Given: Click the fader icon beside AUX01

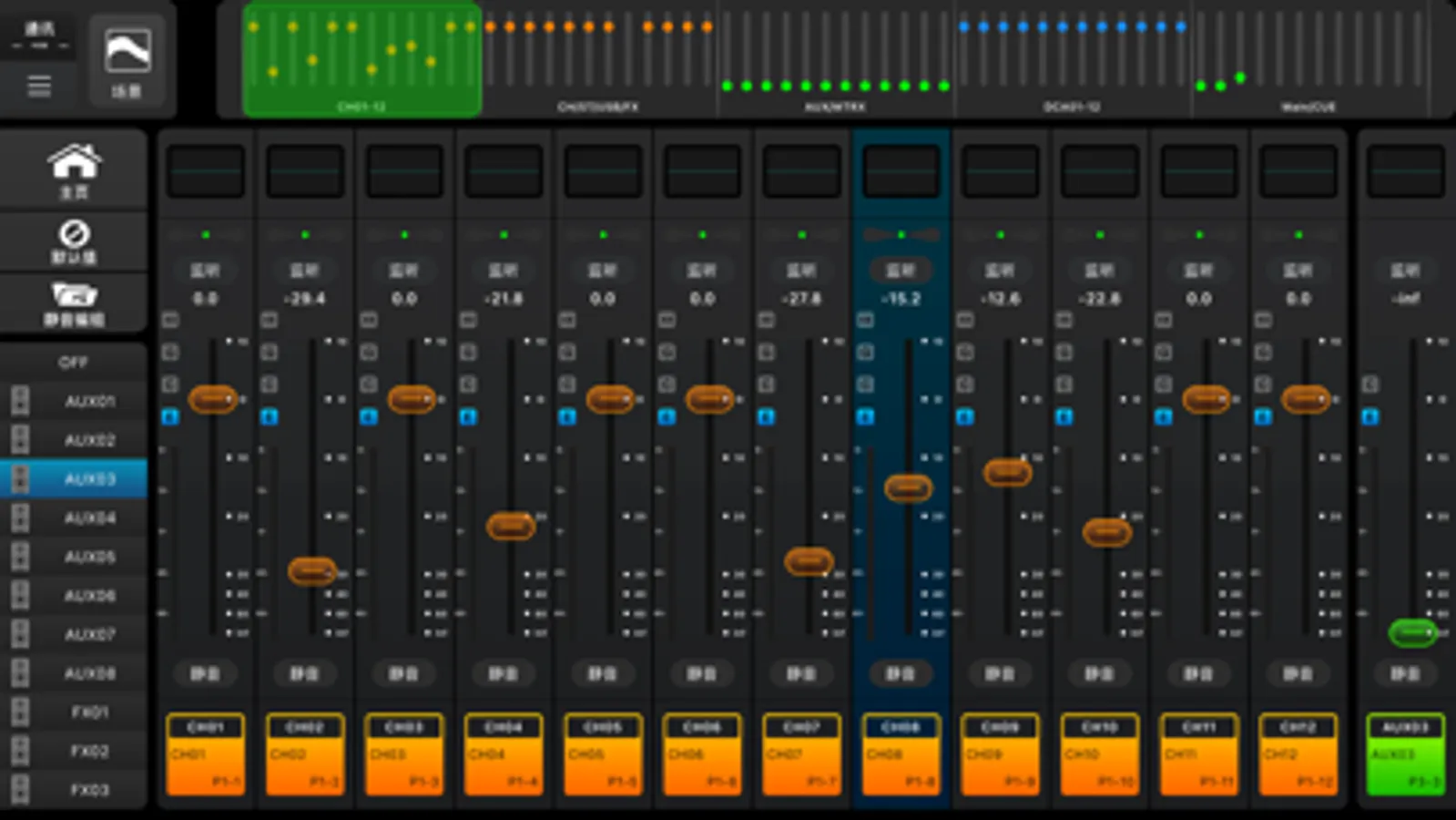Looking at the screenshot, I should tap(19, 401).
